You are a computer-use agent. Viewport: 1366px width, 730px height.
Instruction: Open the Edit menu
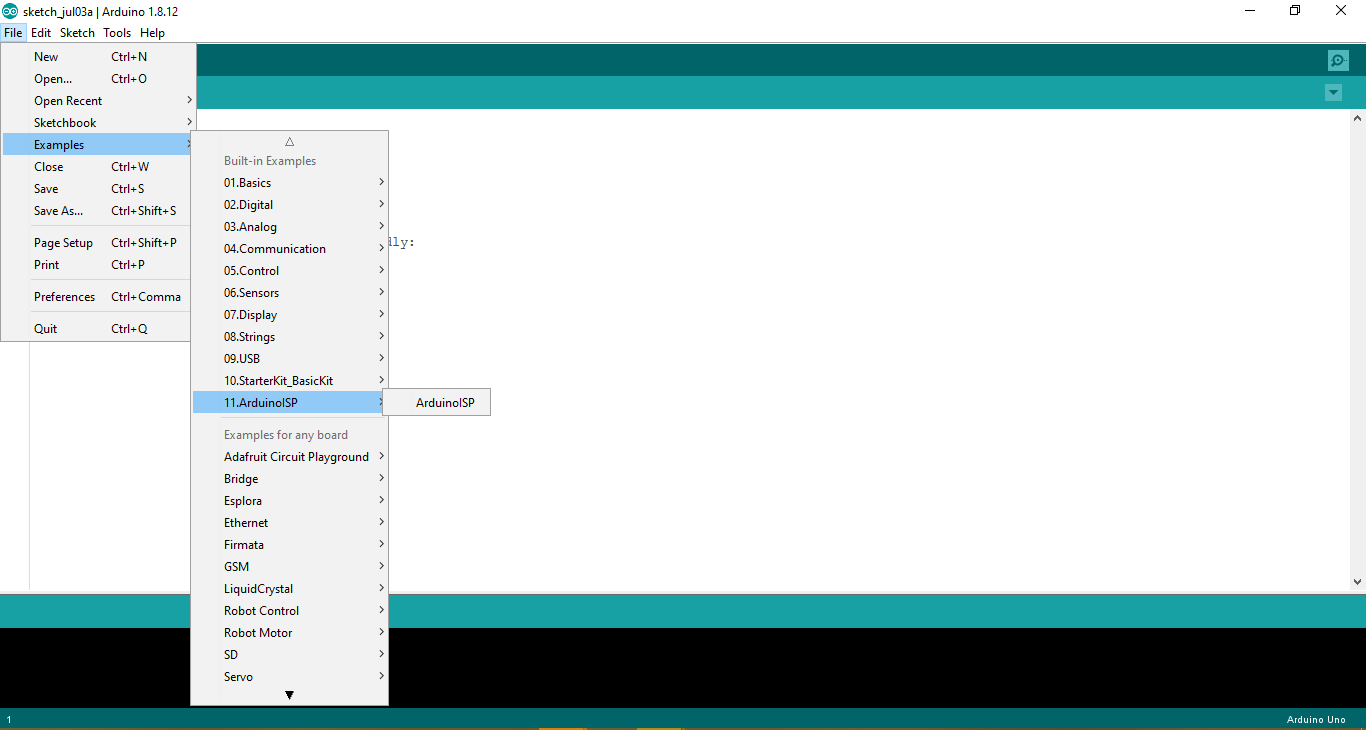(x=41, y=33)
